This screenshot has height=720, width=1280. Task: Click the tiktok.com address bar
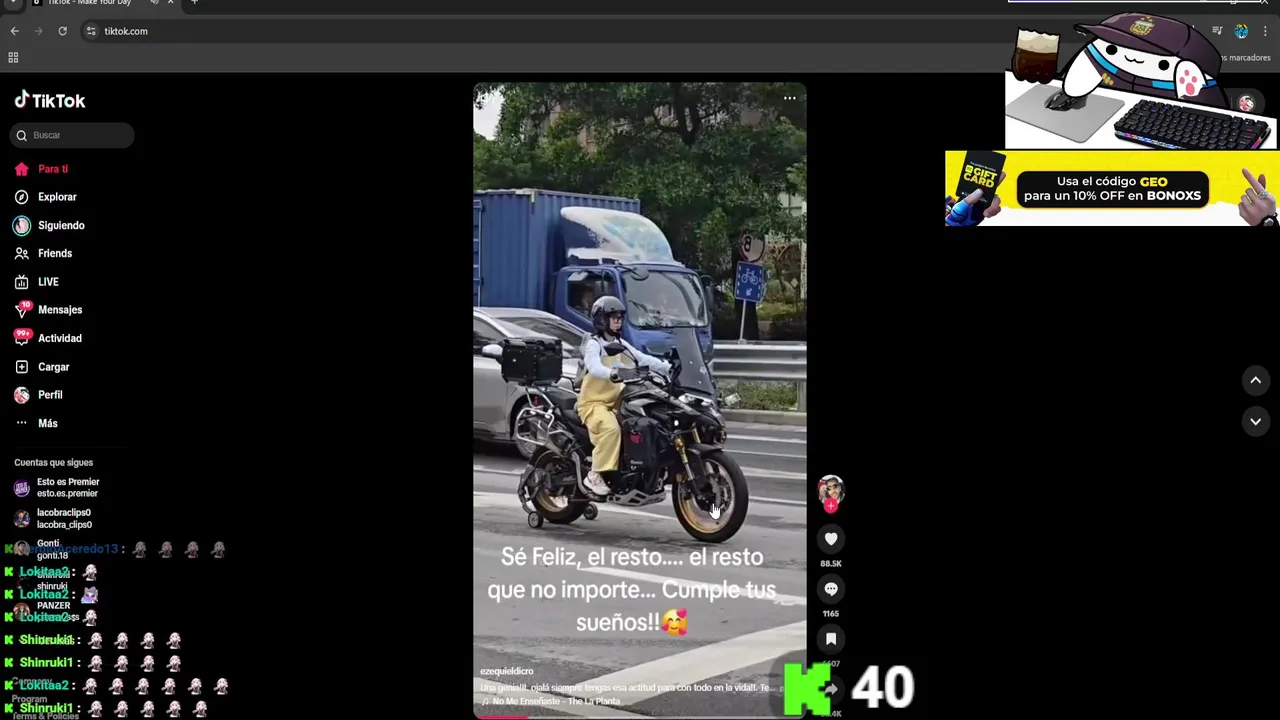(x=126, y=31)
